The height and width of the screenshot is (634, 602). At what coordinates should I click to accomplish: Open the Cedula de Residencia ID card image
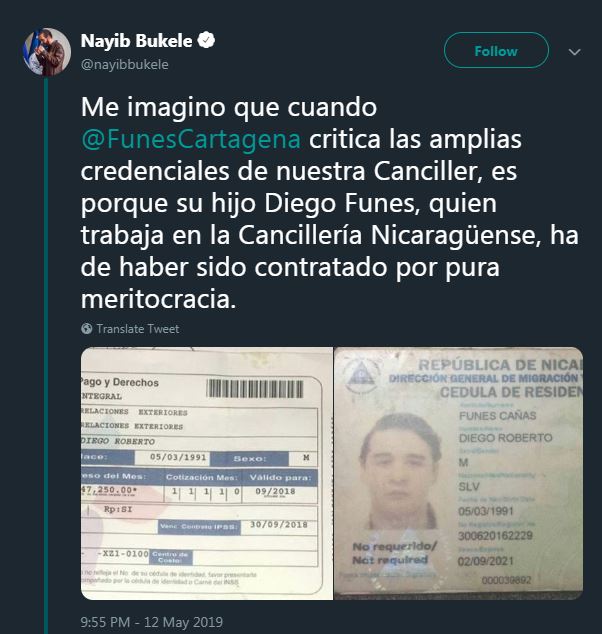tap(458, 473)
